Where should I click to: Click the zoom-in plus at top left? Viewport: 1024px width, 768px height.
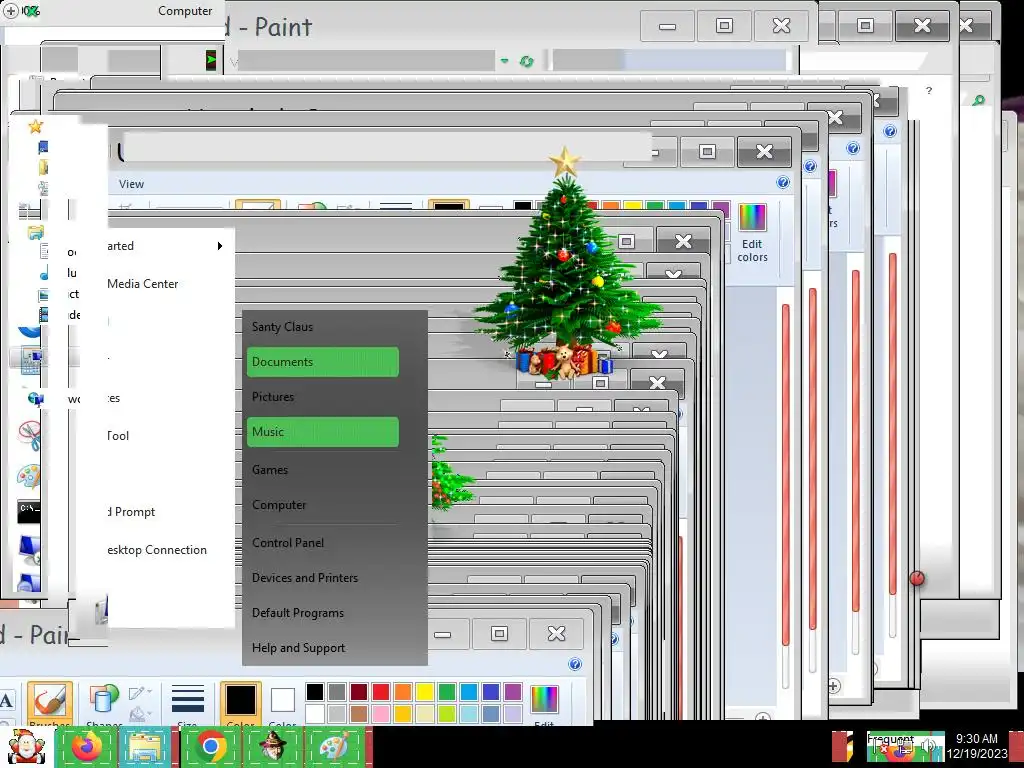click(x=11, y=10)
